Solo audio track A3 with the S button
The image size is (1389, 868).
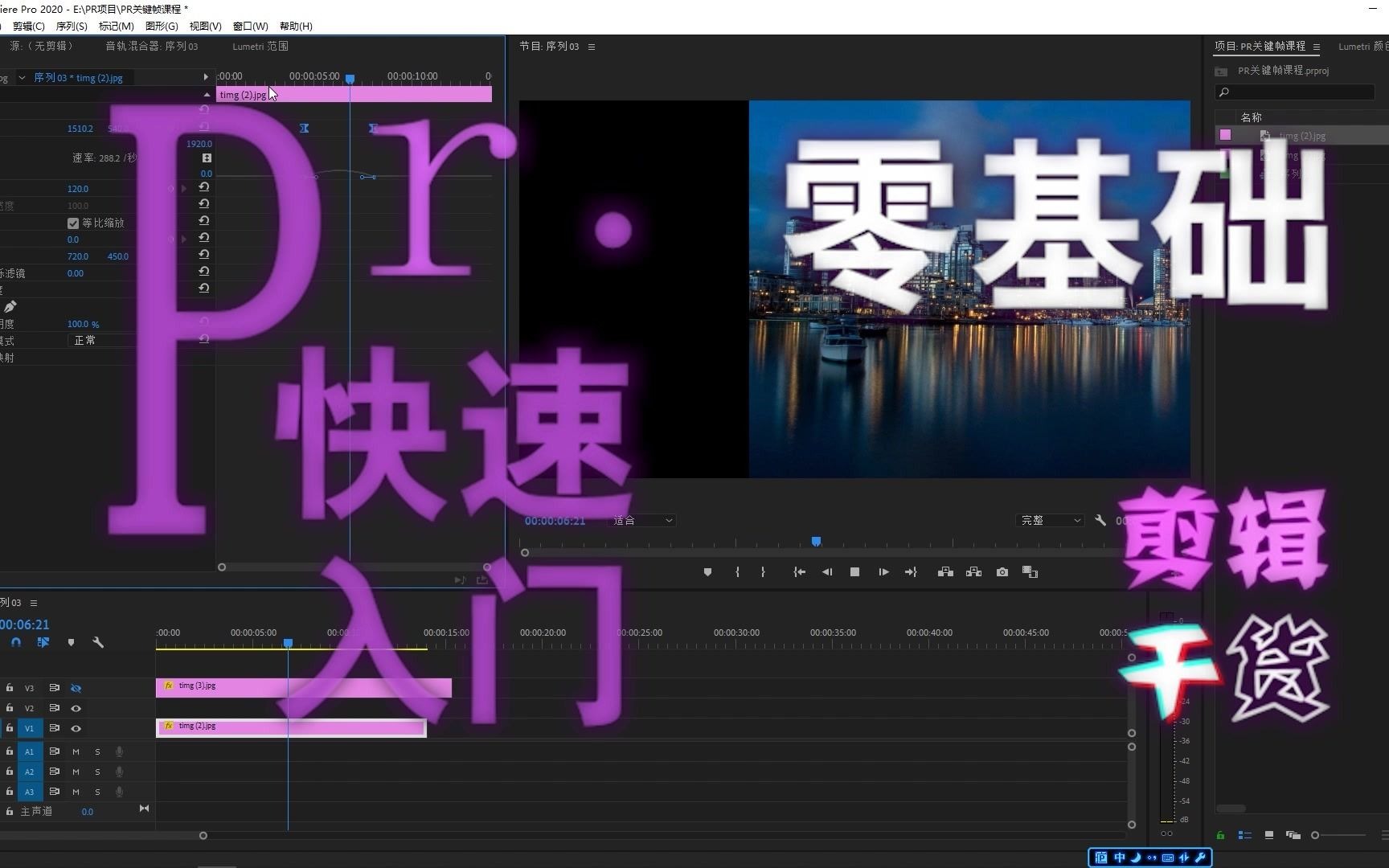tap(97, 792)
